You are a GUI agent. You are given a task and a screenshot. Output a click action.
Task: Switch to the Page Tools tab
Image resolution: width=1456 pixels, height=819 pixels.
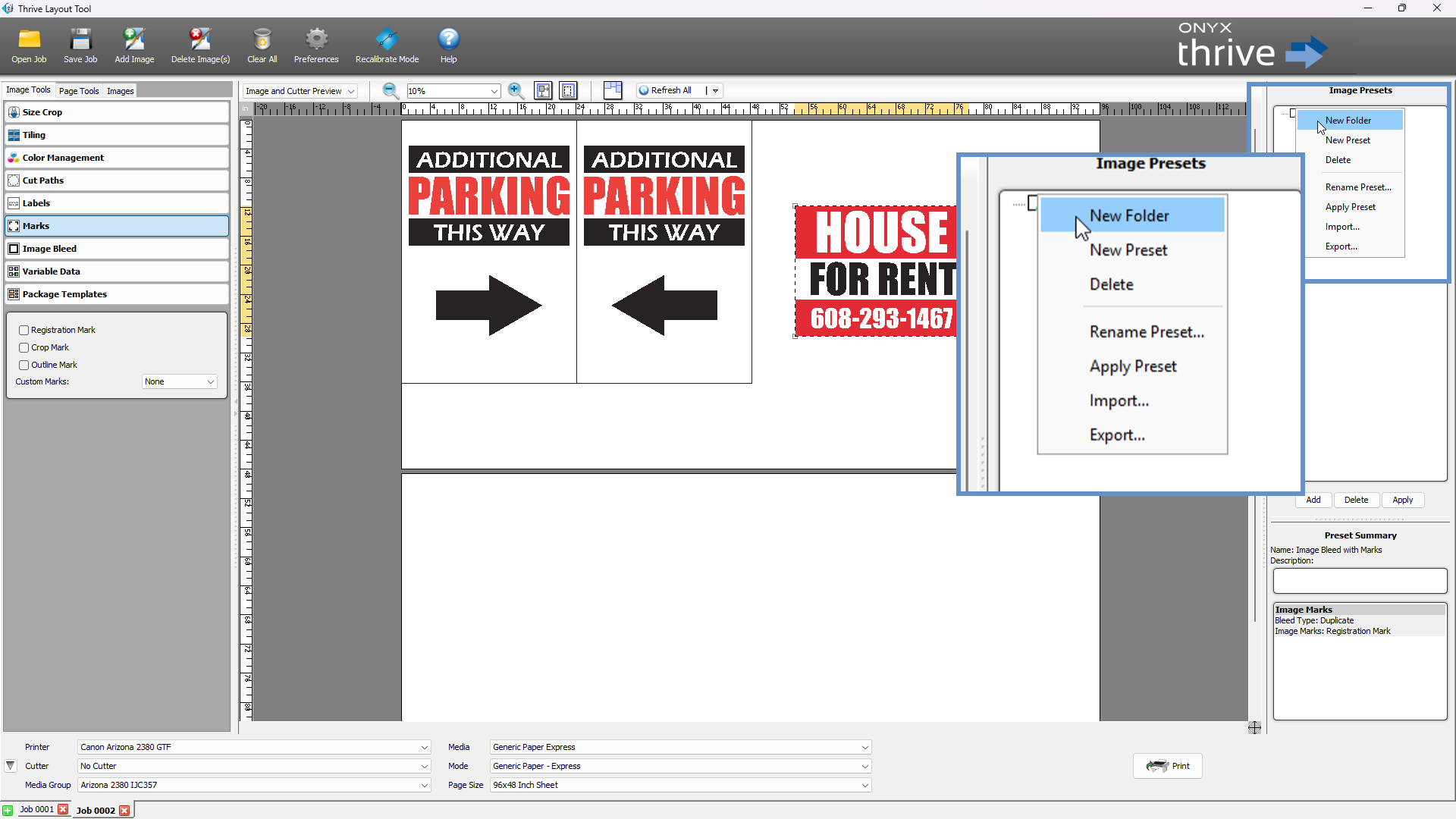[79, 91]
